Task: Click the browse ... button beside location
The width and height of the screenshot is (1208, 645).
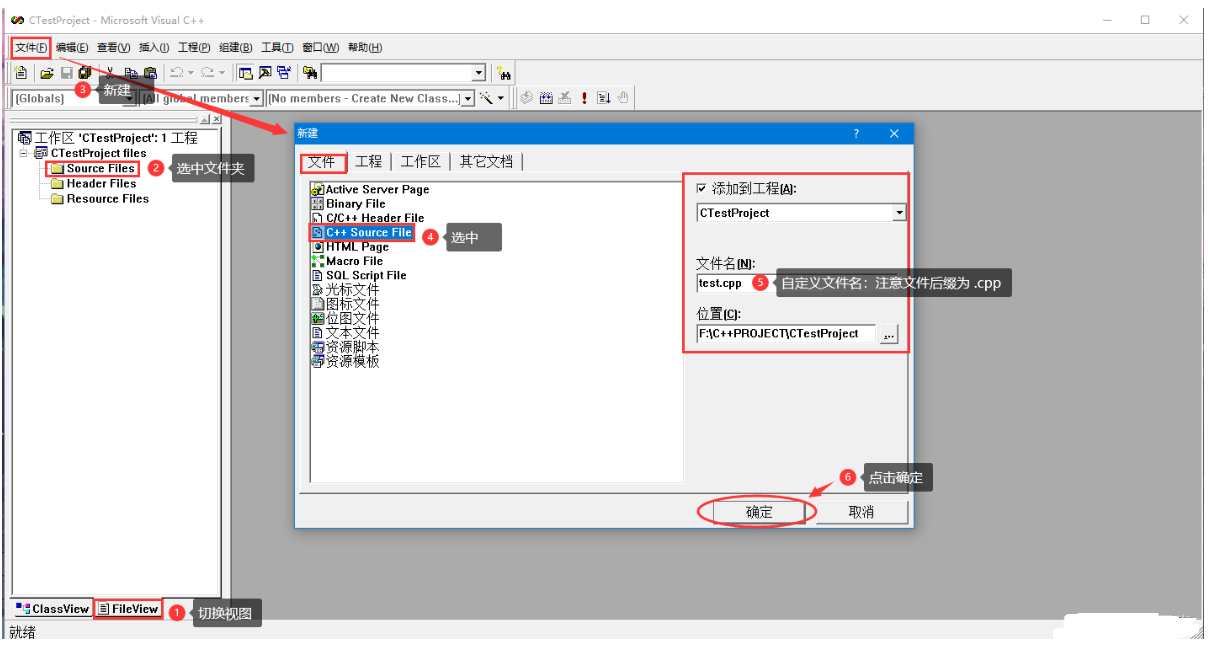Action: point(889,334)
